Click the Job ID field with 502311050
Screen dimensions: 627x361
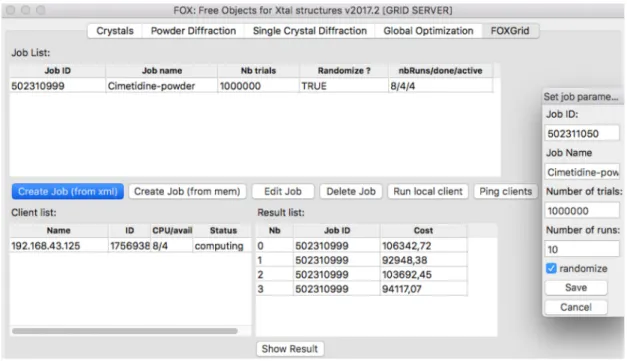pos(582,134)
